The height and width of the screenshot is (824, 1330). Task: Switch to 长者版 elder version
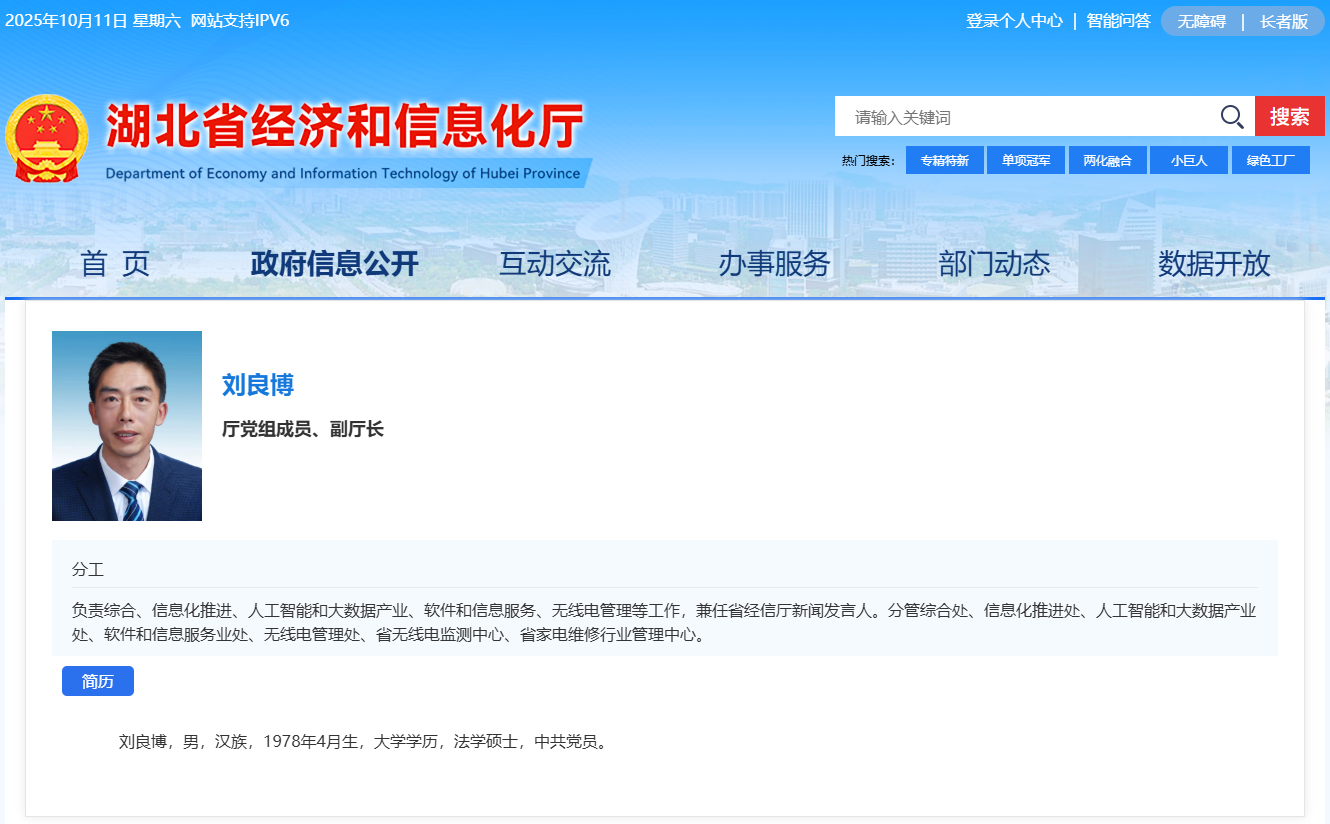coord(1284,20)
